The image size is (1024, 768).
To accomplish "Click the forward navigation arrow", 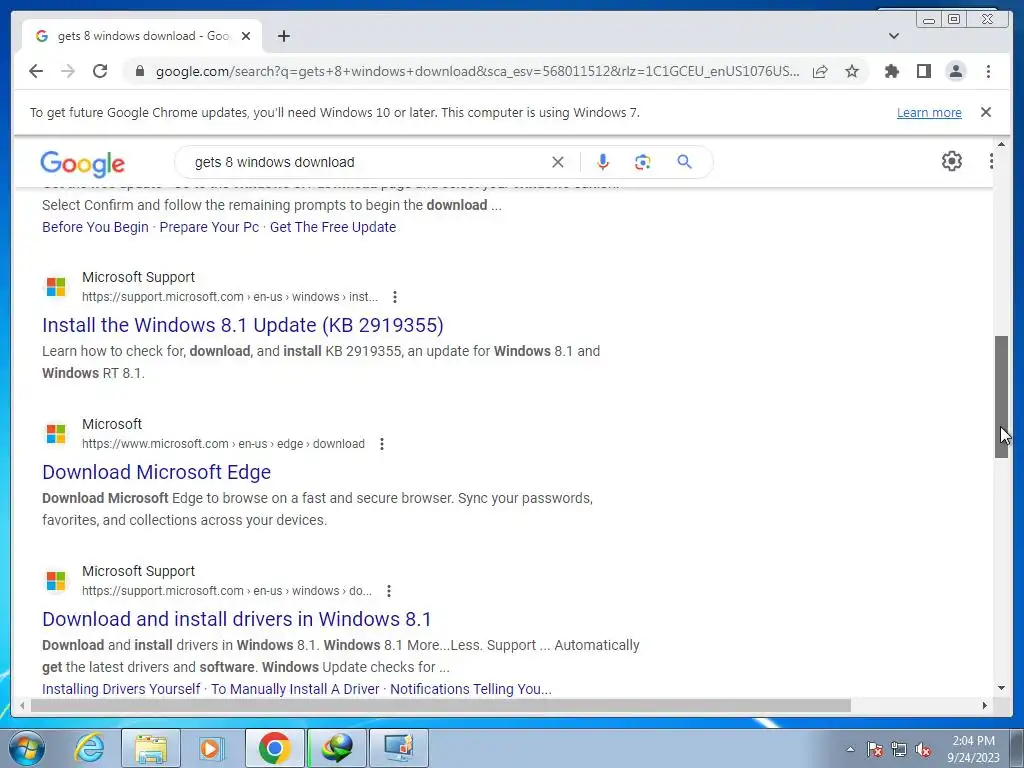I will click(68, 71).
